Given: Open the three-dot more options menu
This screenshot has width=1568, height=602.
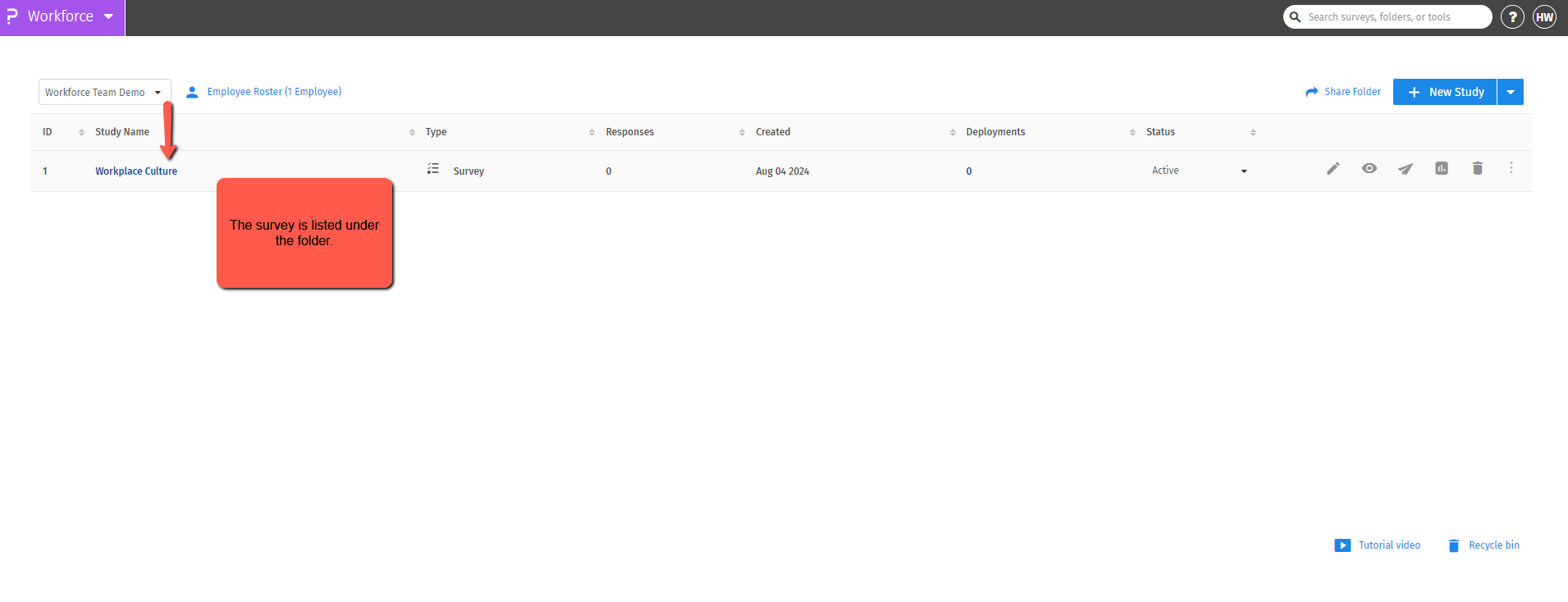Looking at the screenshot, I should (x=1511, y=167).
